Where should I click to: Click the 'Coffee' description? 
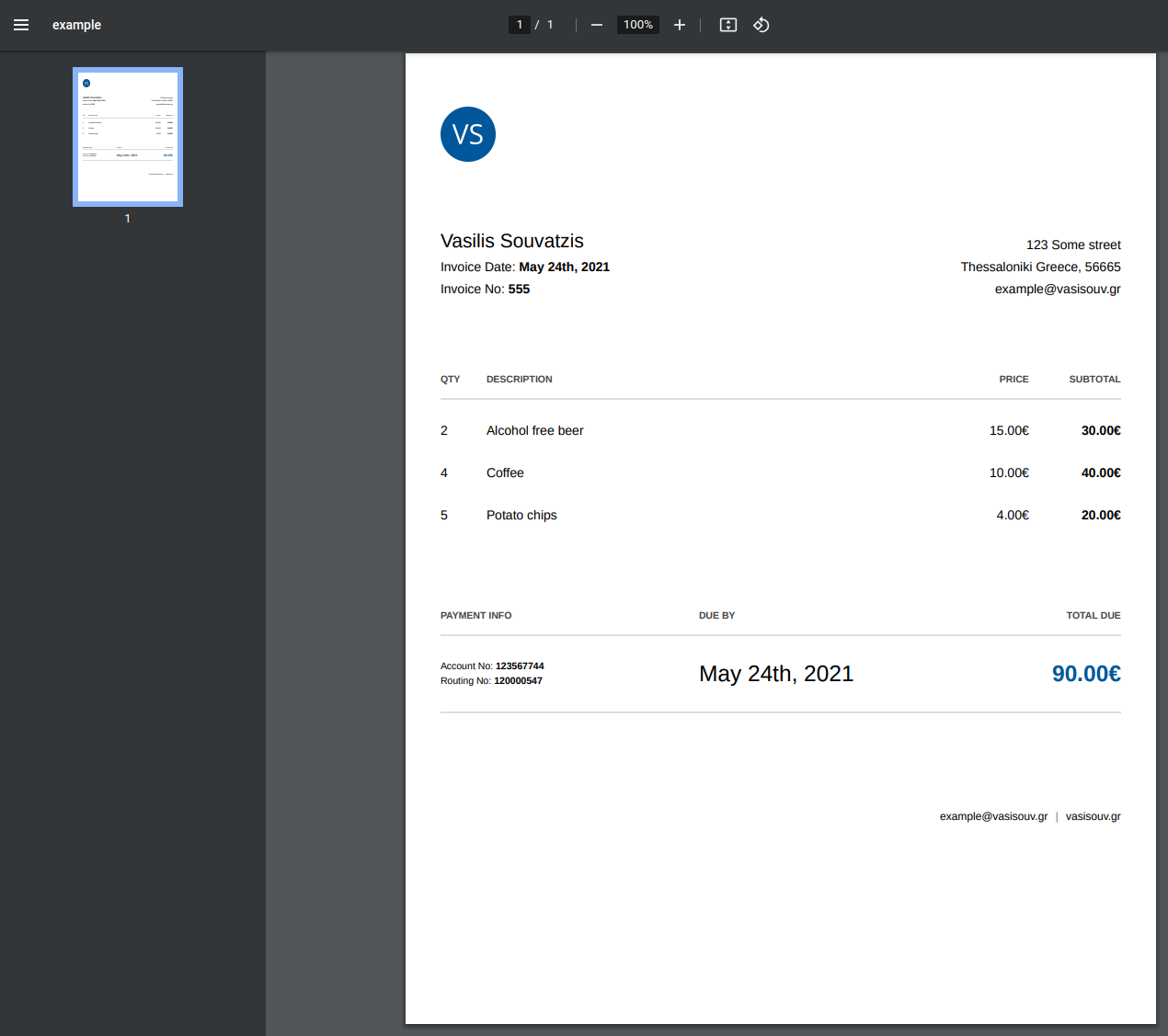point(505,472)
